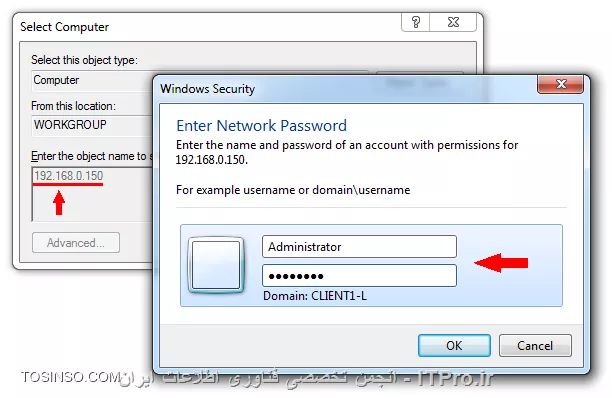Select the WORKGROUP location field
This screenshot has height=398, width=612.
[92, 125]
